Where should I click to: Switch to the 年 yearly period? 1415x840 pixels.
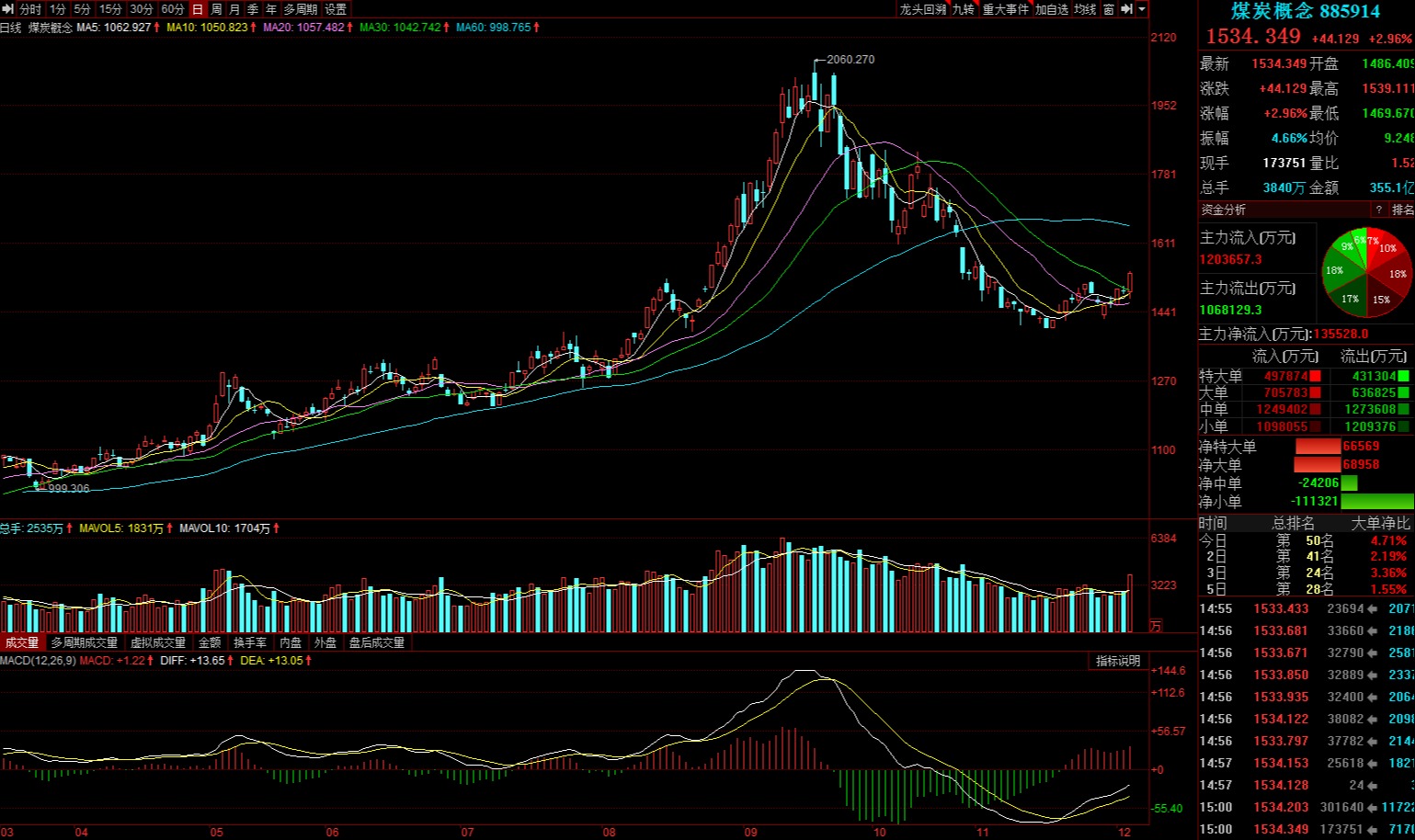click(271, 9)
